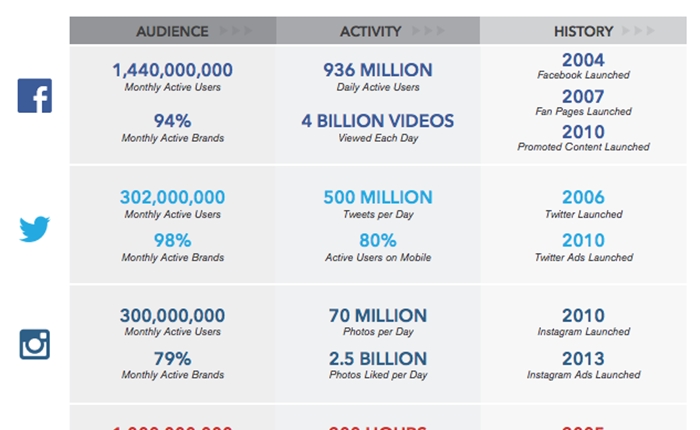Click the 4 Billion Videos statistic
Image resolution: width=700 pixels, height=430 pixels.
tap(378, 121)
